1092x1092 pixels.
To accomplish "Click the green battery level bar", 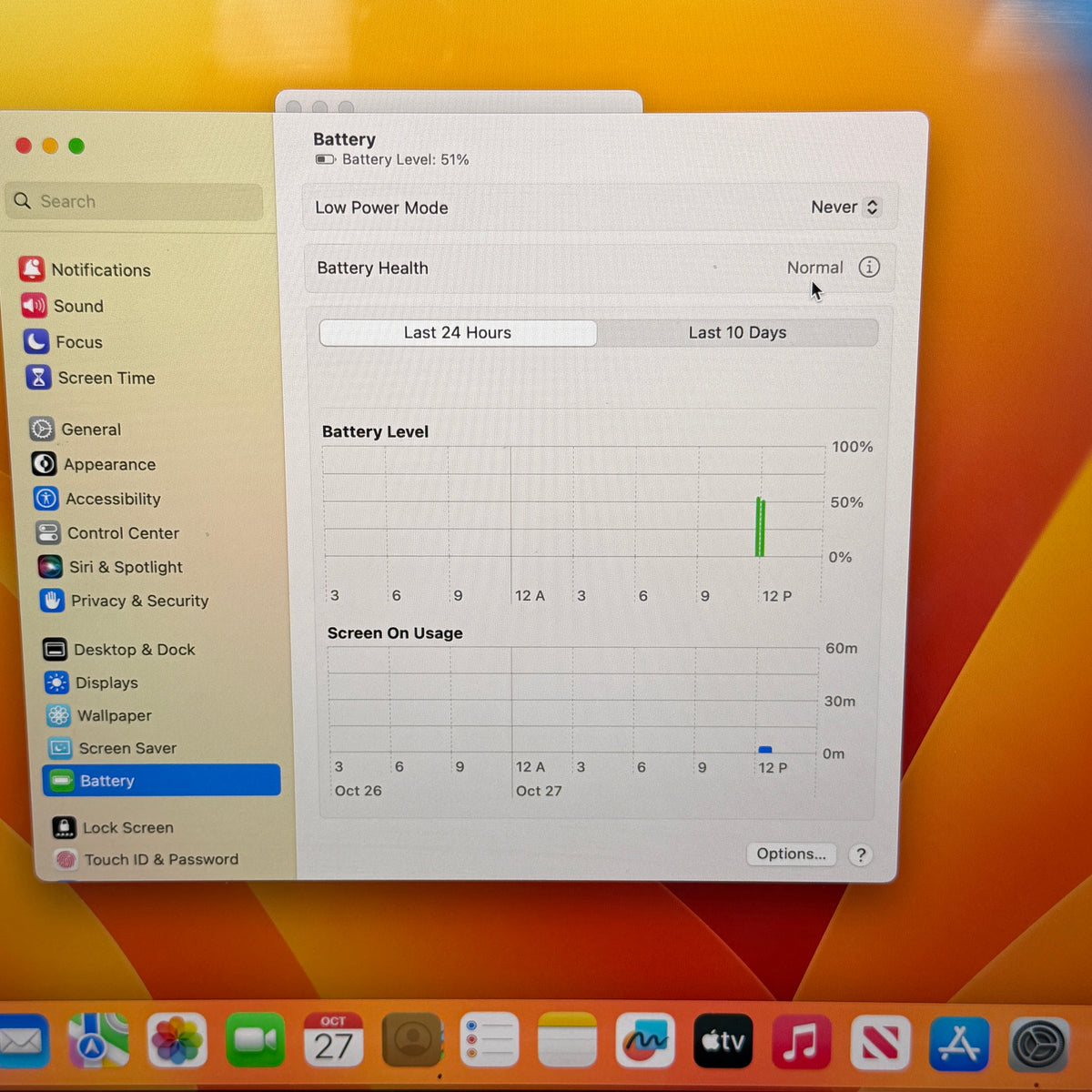I will tap(760, 527).
